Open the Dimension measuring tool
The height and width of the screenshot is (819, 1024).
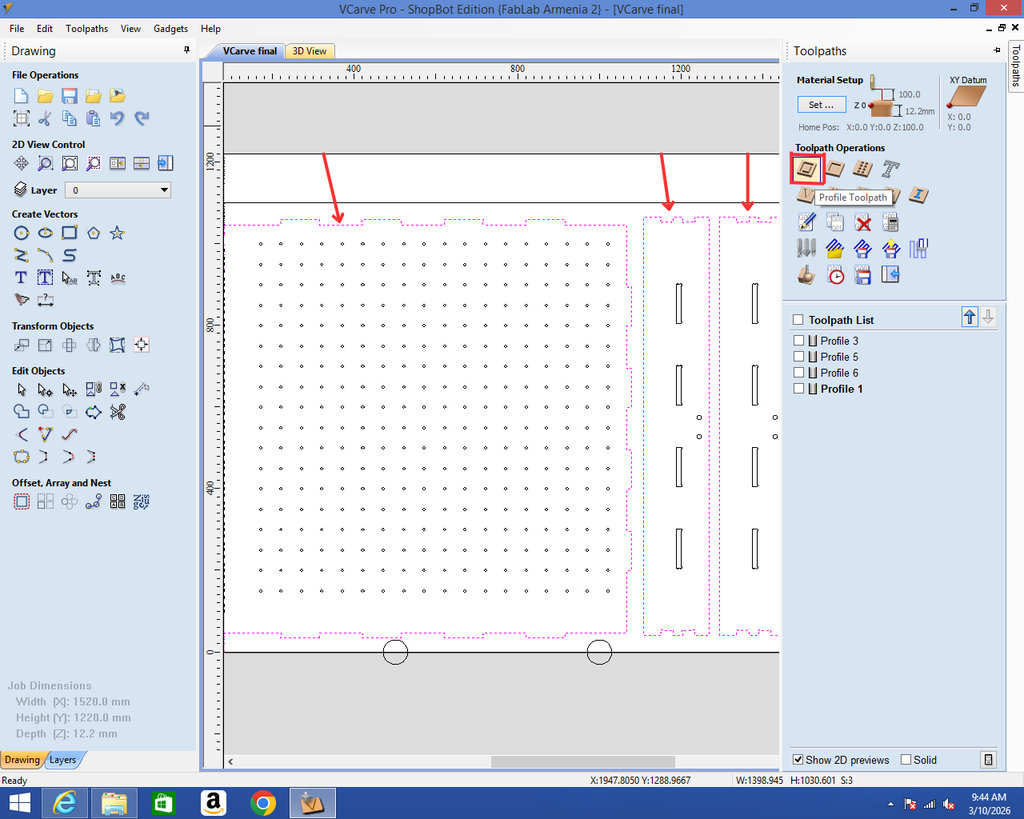point(45,300)
